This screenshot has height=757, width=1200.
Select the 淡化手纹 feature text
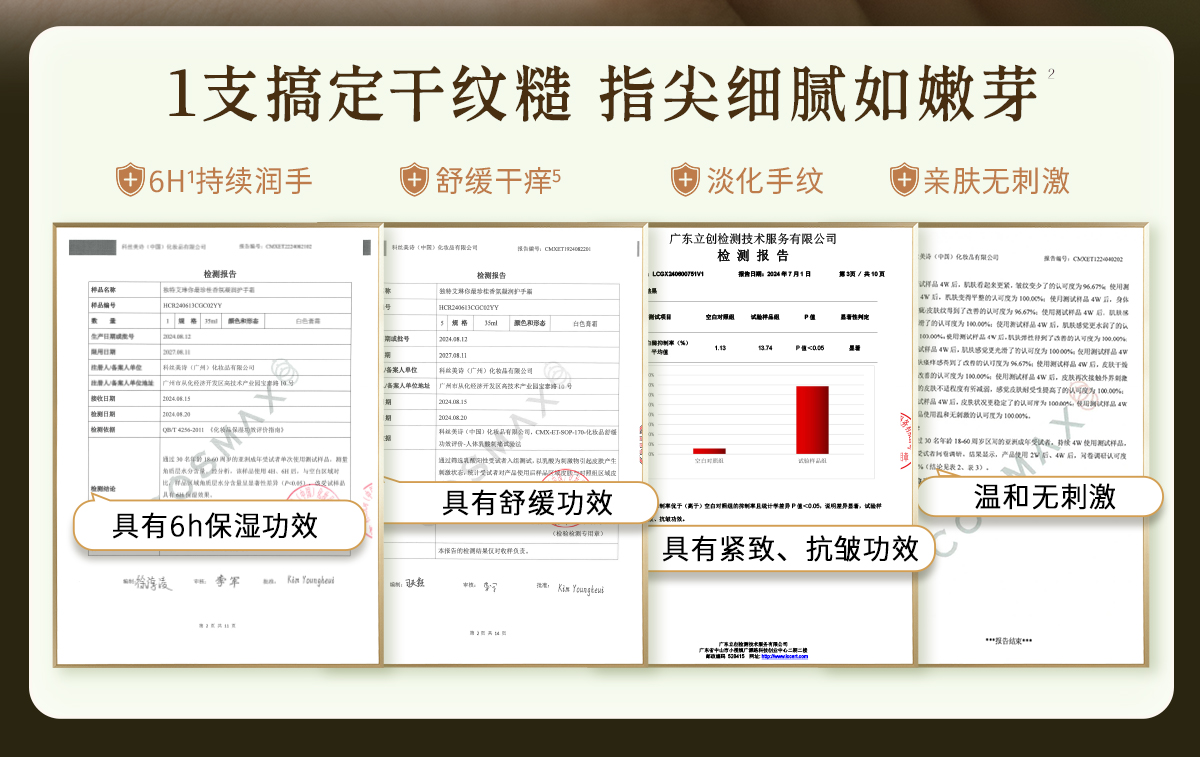(x=764, y=181)
